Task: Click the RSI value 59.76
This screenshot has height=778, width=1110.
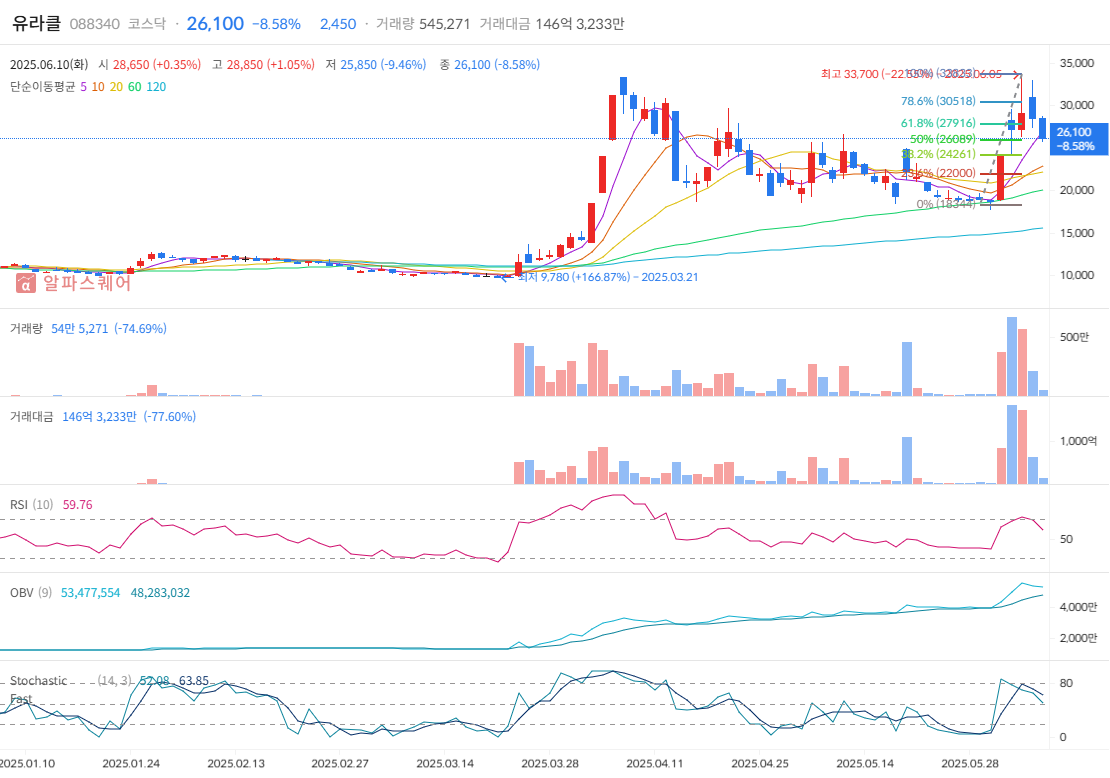Action: tap(77, 505)
